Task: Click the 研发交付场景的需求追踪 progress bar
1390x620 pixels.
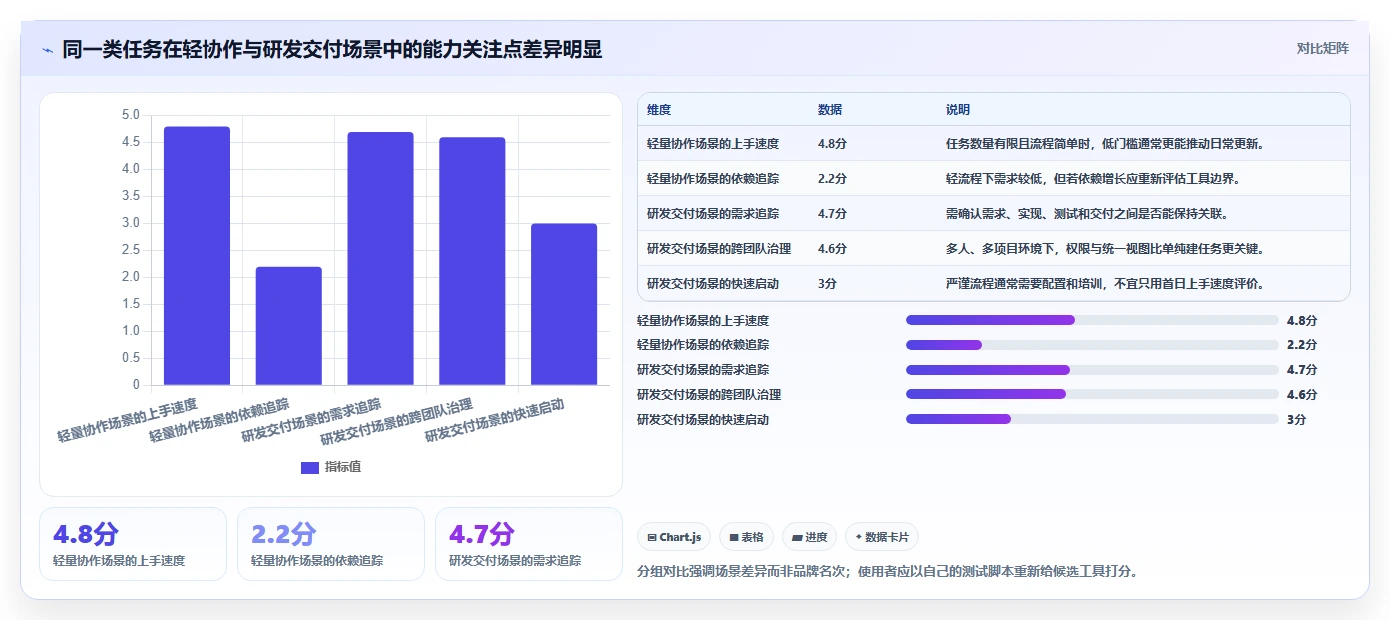Action: coord(1092,370)
